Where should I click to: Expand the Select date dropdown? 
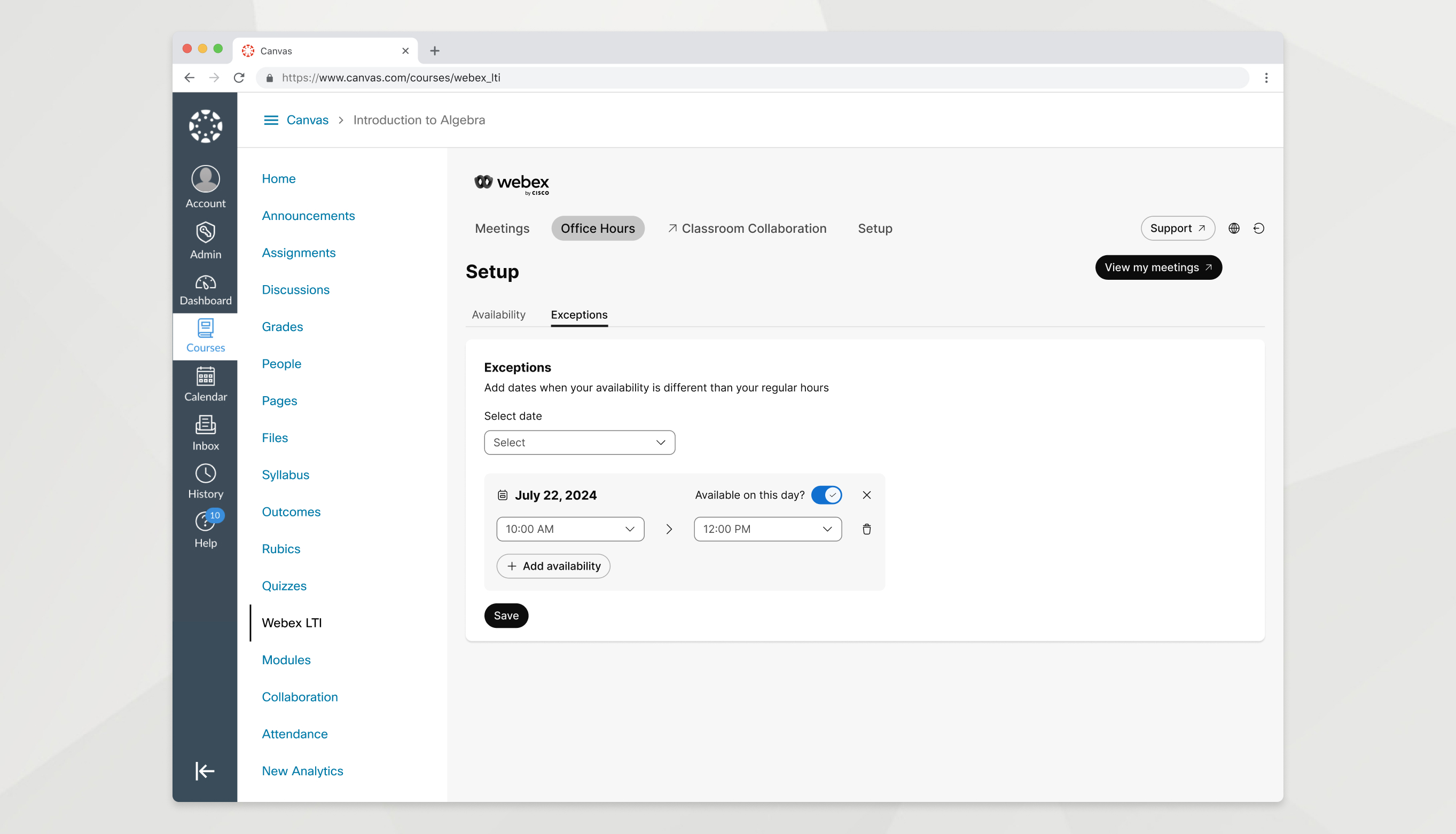[579, 442]
